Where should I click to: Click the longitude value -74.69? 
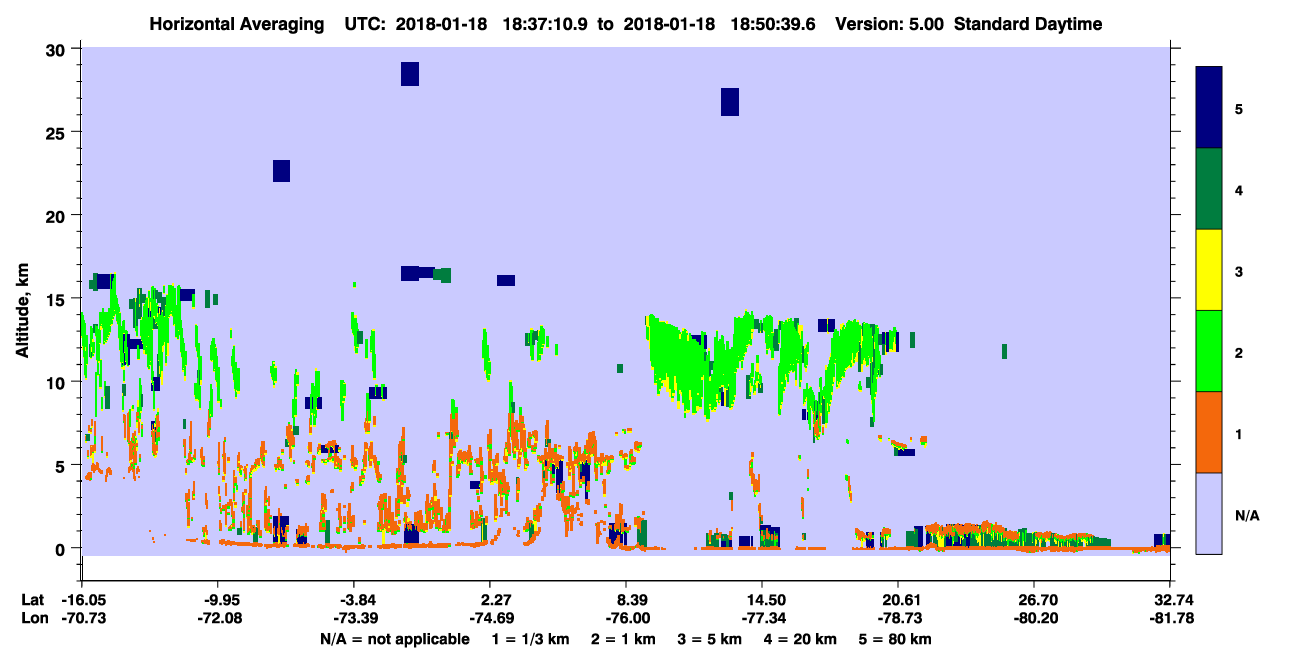(x=490, y=618)
